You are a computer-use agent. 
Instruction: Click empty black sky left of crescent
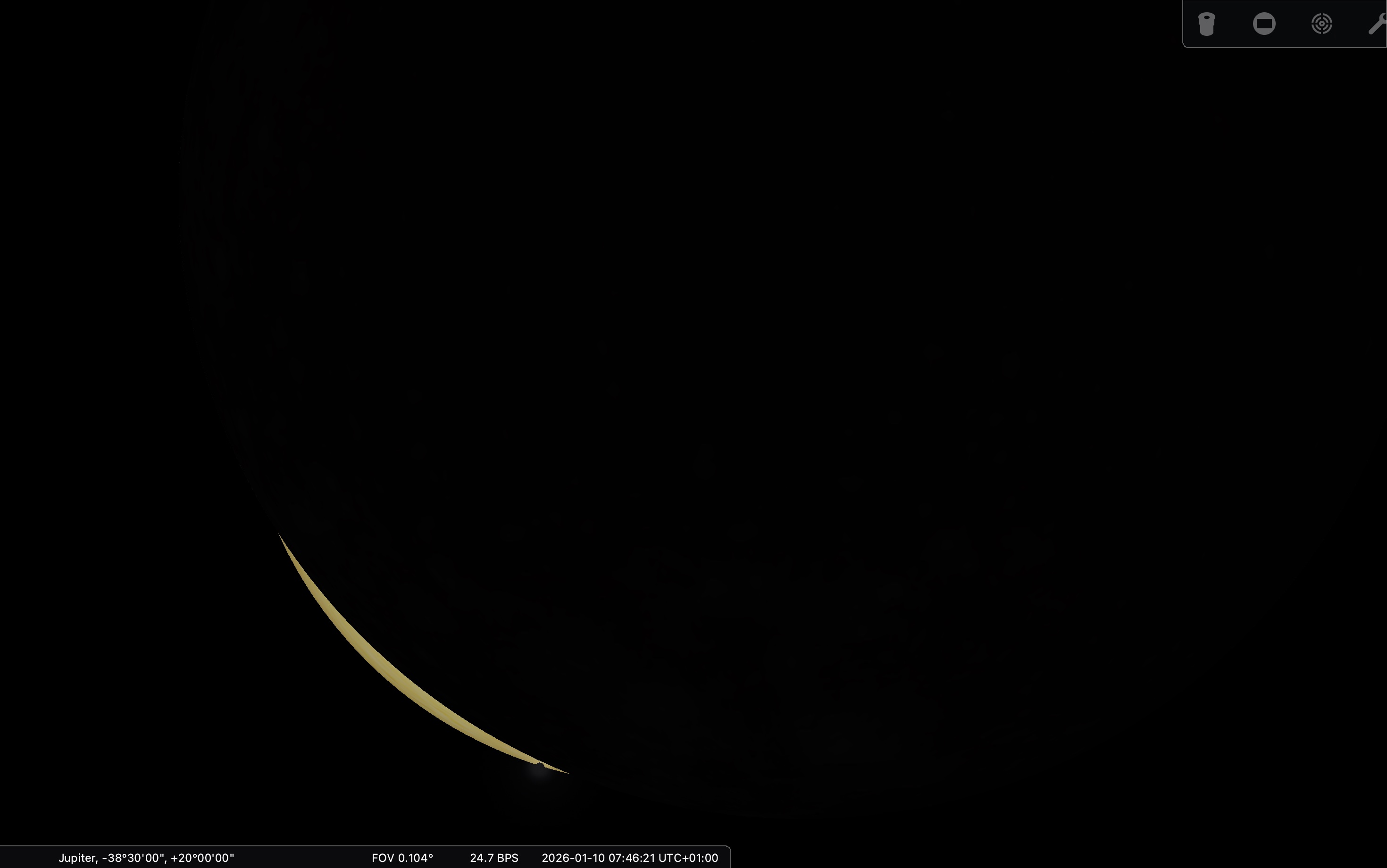tap(143, 660)
